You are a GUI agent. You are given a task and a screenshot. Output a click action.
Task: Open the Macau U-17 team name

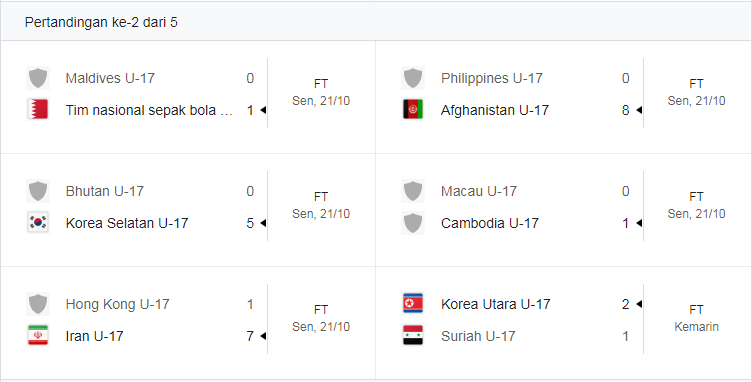tap(479, 191)
